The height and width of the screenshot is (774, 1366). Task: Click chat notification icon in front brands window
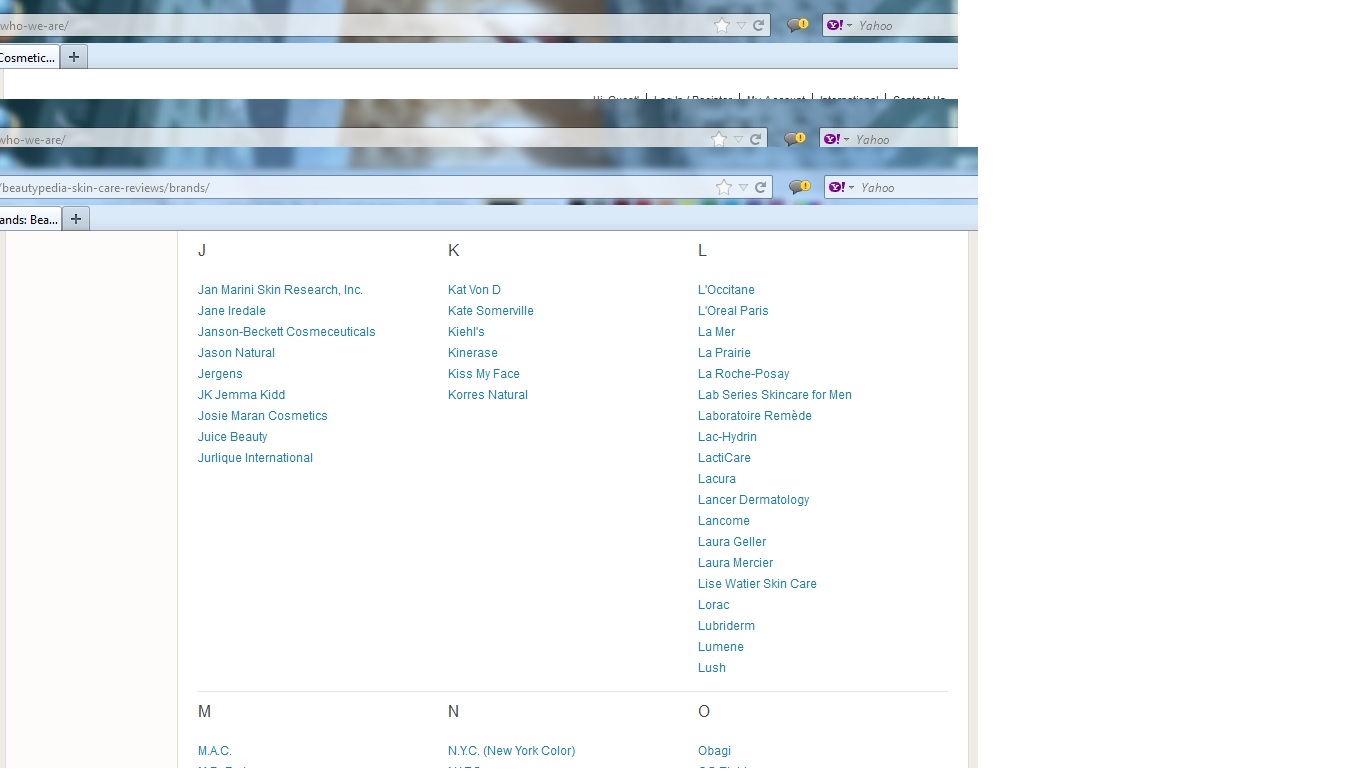coord(799,187)
